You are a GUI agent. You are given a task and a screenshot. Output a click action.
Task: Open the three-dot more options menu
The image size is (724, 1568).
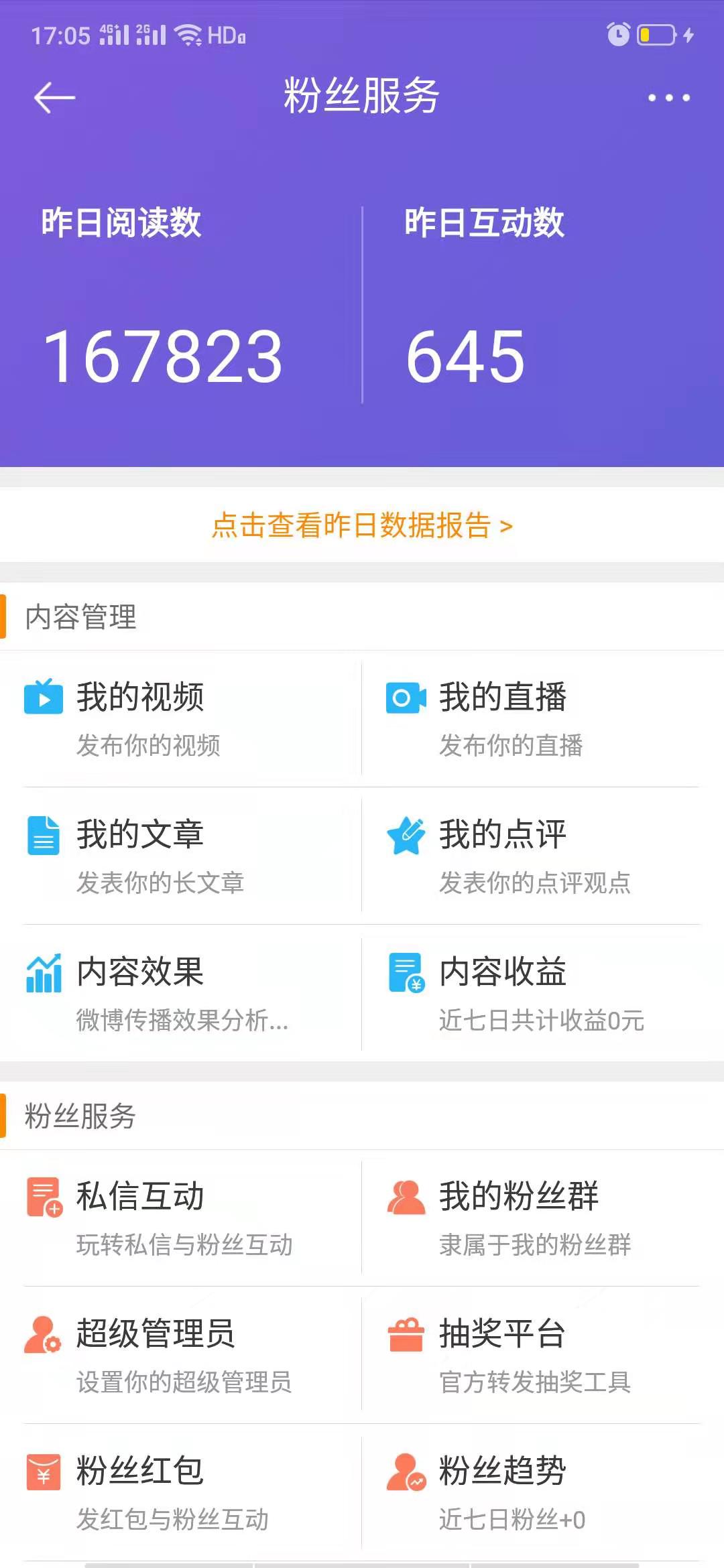pos(668,98)
